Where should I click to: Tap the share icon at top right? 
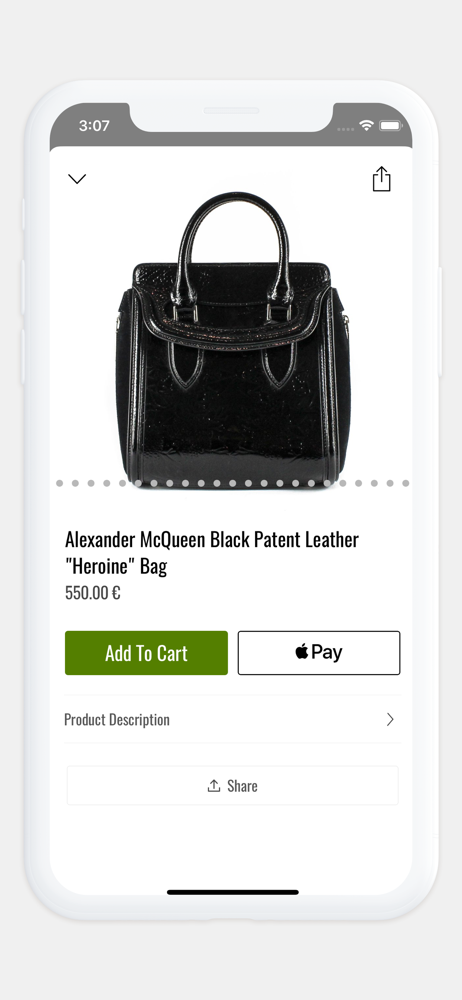point(381,179)
